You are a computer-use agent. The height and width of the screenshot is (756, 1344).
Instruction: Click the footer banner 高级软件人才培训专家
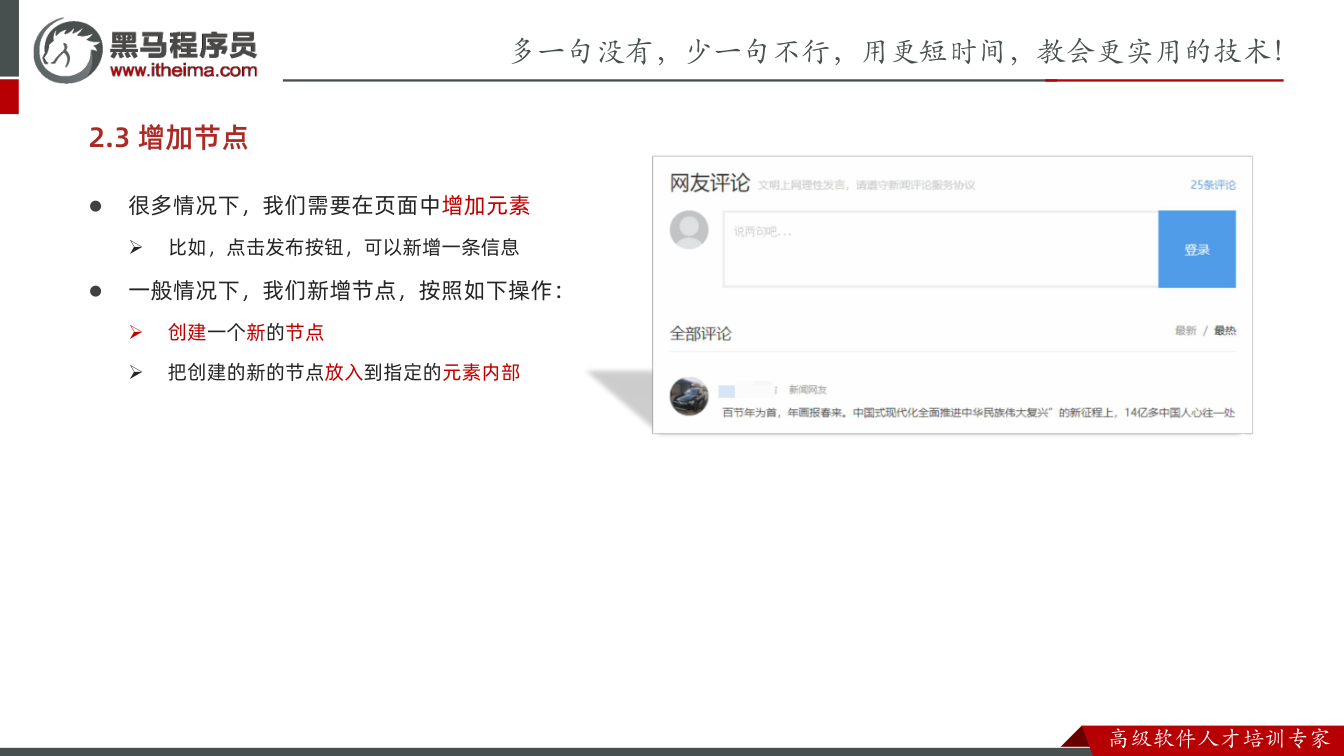tap(1220, 739)
